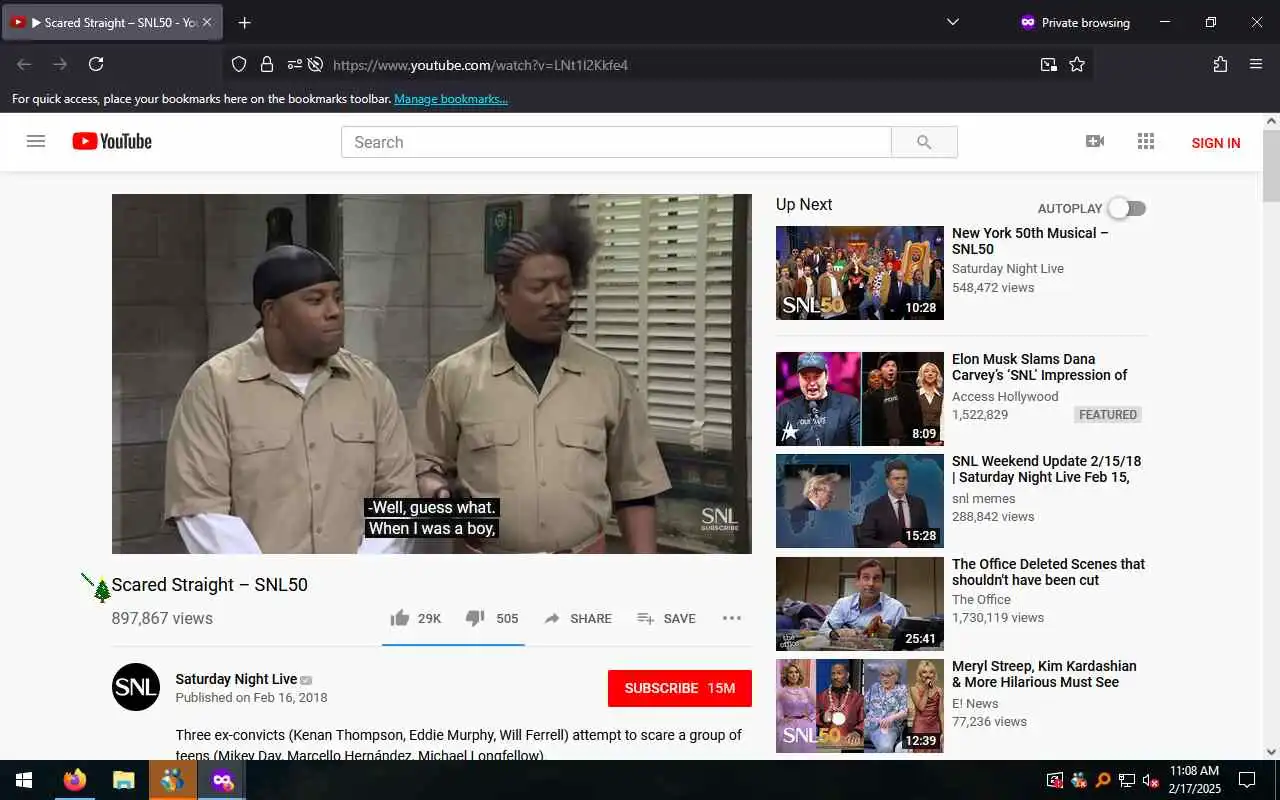1280x800 pixels.
Task: Open the blocked autoplay permission icon
Action: tap(315, 64)
